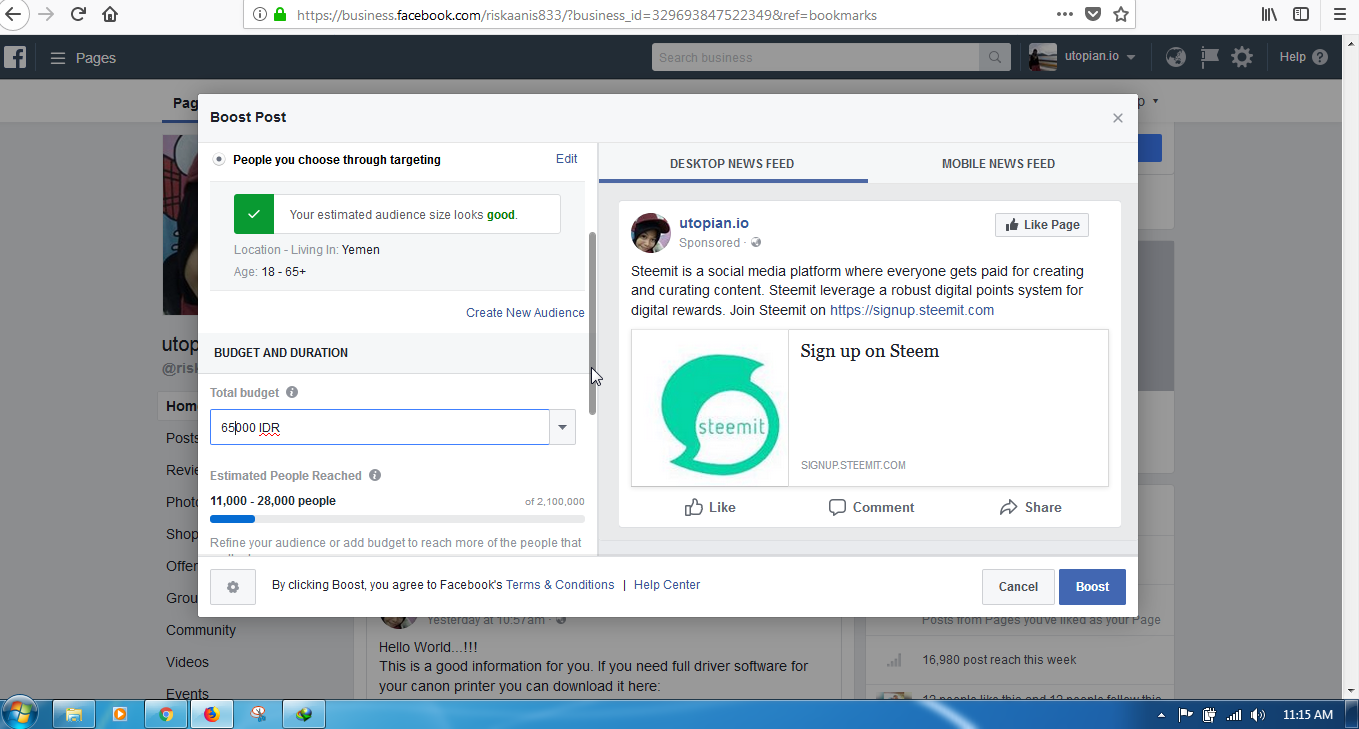1359x729 pixels.
Task: Click Total budget info icon
Action: point(292,393)
